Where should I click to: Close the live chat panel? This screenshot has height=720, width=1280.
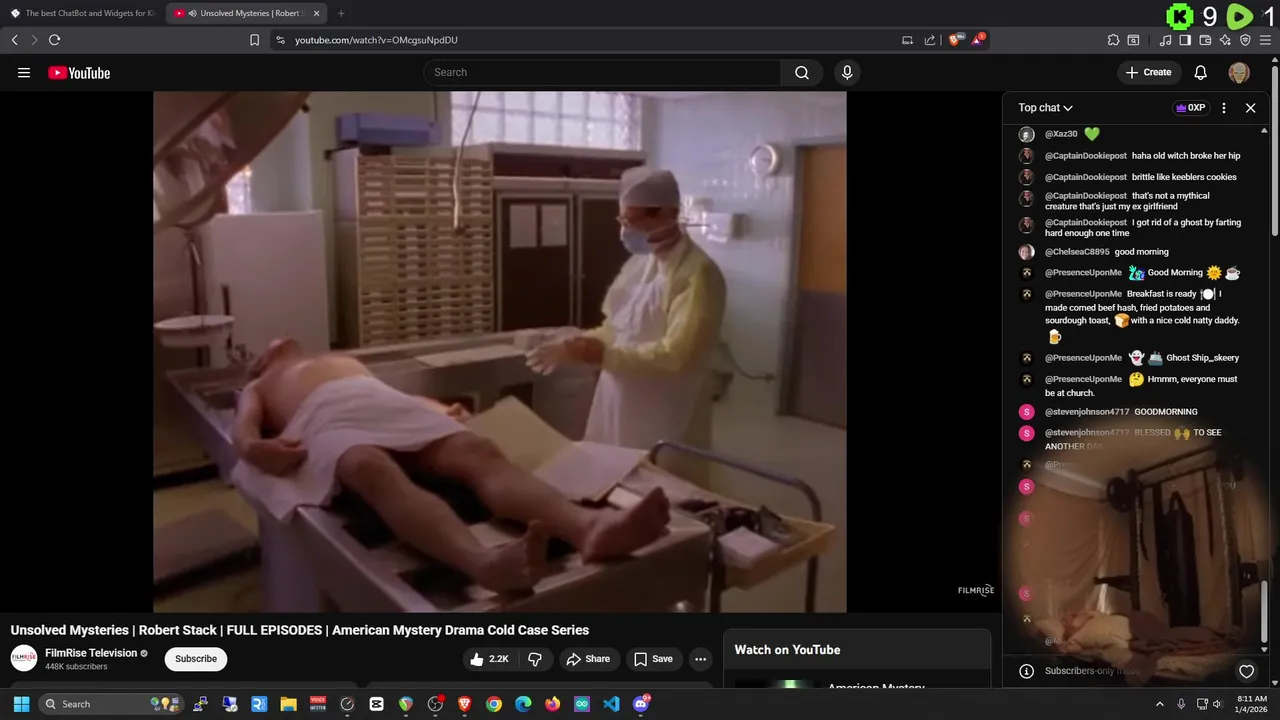[x=1250, y=108]
